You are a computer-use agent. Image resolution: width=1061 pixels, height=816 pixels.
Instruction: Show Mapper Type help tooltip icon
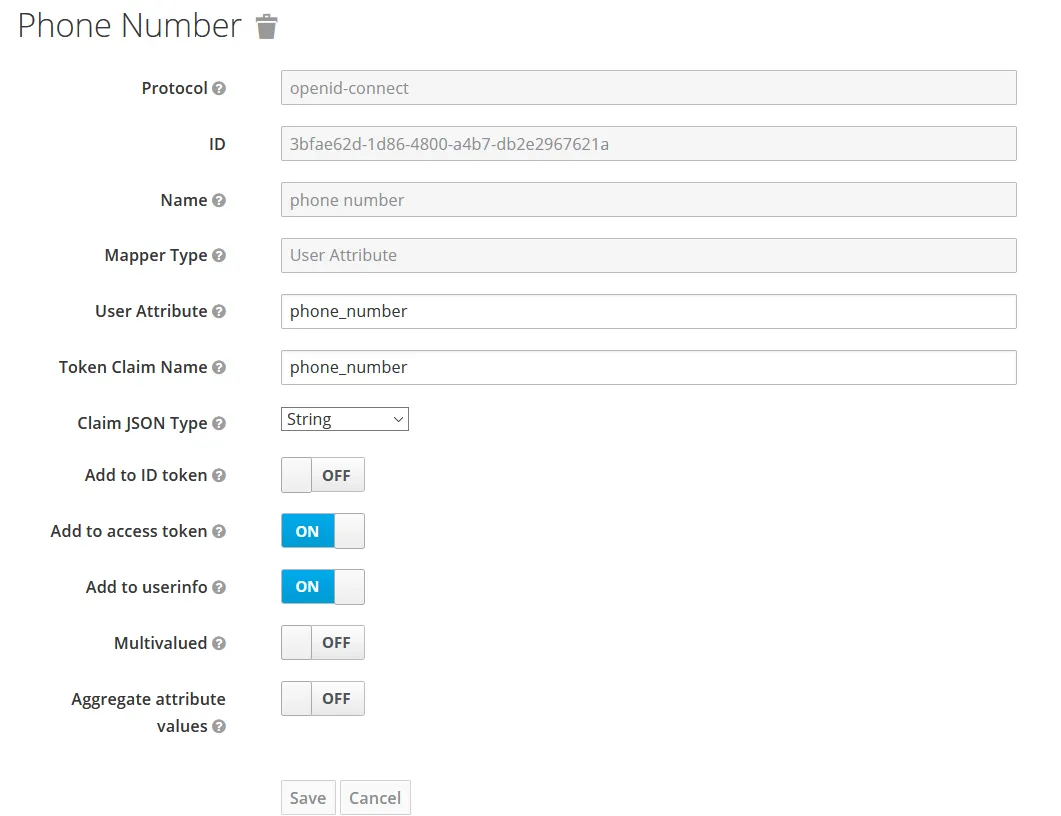[x=219, y=255]
